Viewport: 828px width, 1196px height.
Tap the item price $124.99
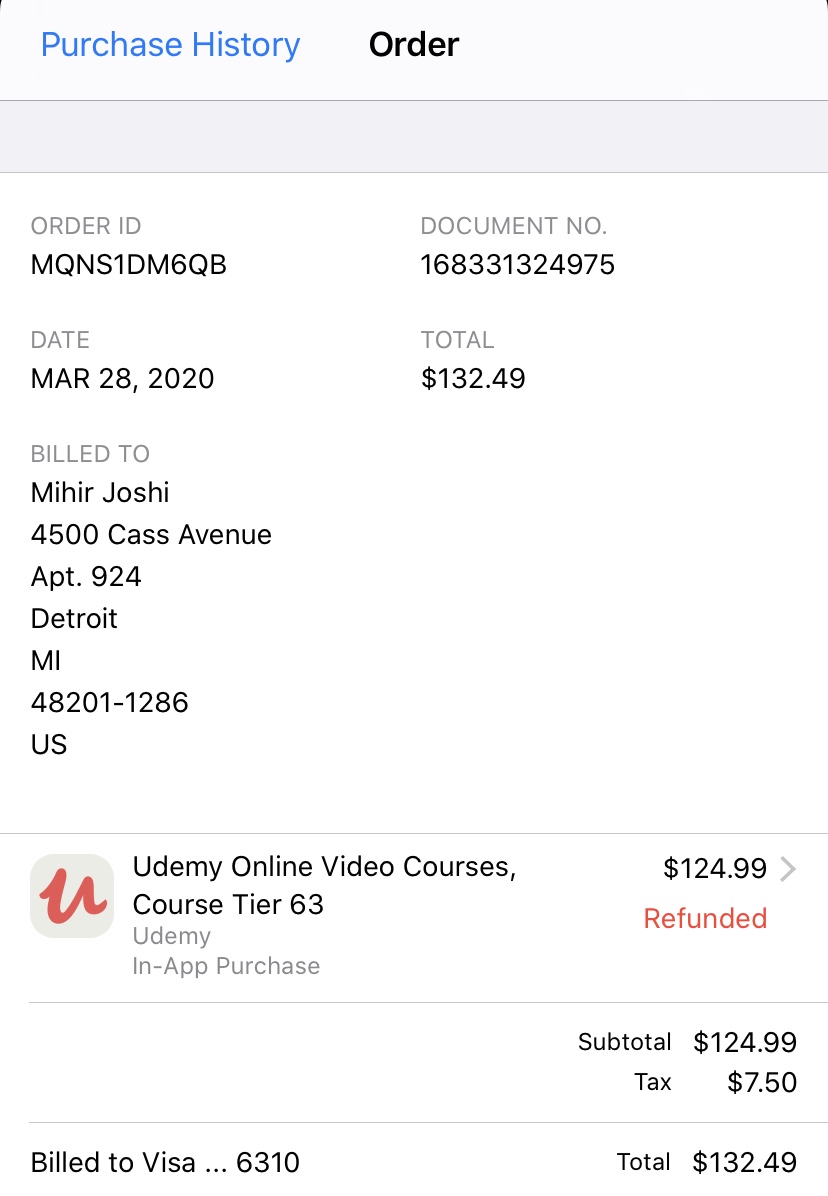click(714, 869)
